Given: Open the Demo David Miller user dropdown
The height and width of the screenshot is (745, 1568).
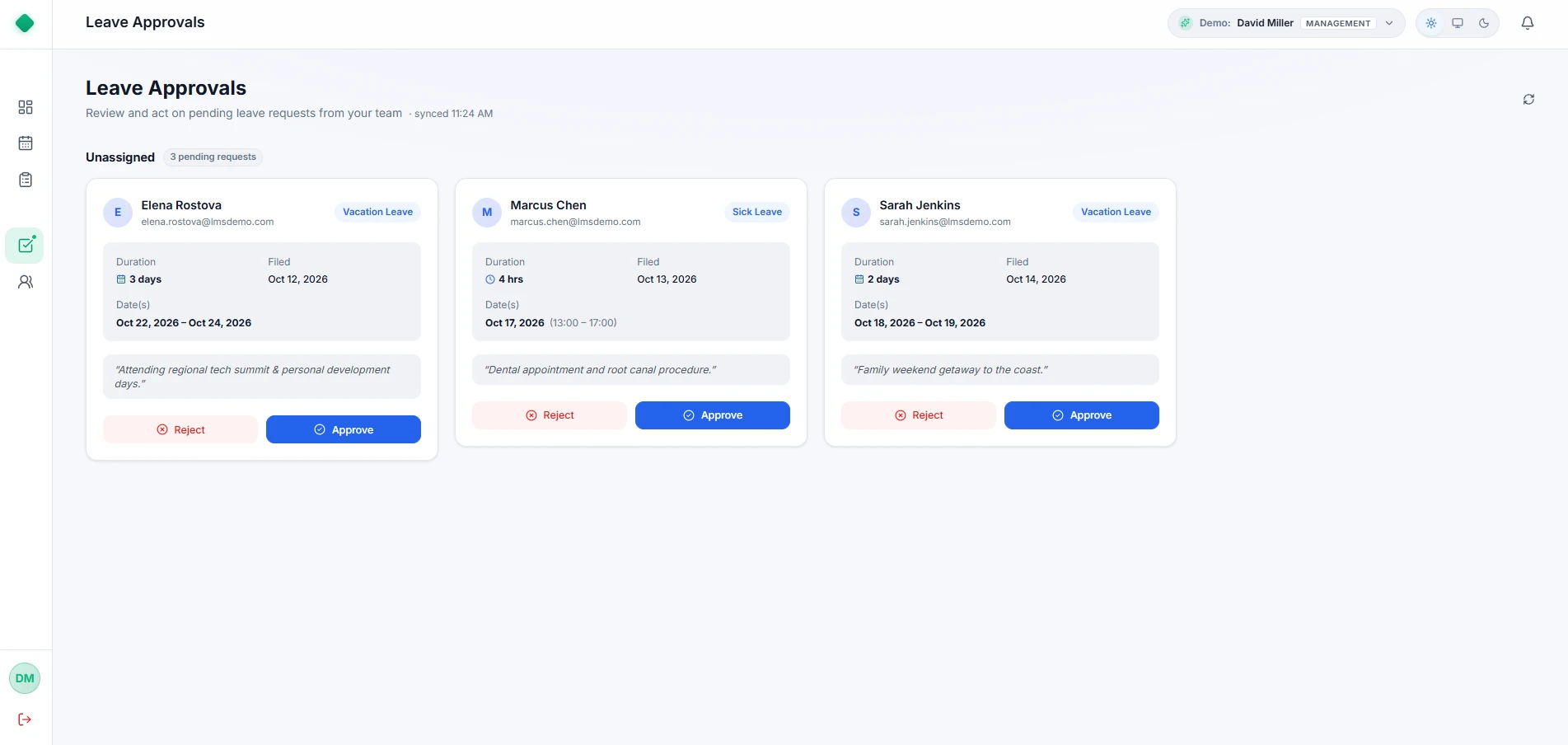Looking at the screenshot, I should tap(1286, 23).
